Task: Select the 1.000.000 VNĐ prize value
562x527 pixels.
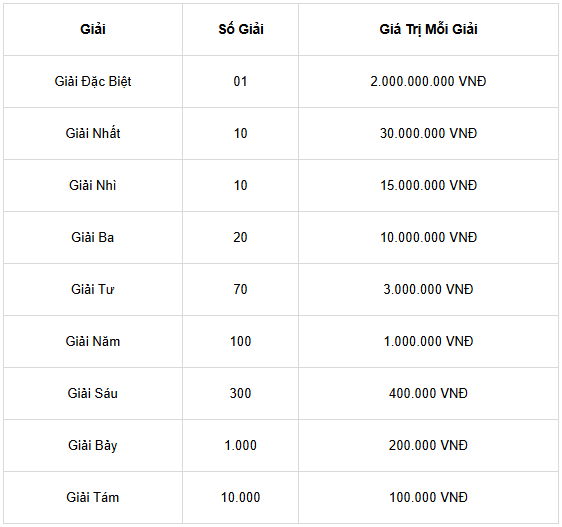Action: [428, 341]
